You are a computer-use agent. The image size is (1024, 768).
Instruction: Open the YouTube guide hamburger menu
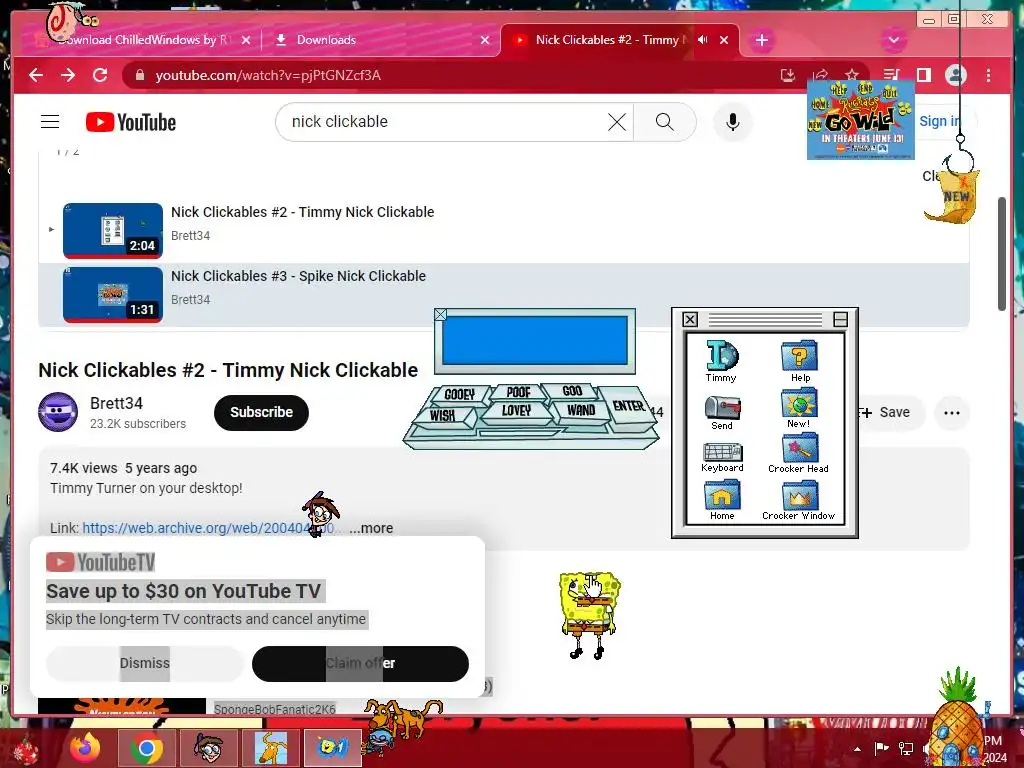(x=50, y=122)
